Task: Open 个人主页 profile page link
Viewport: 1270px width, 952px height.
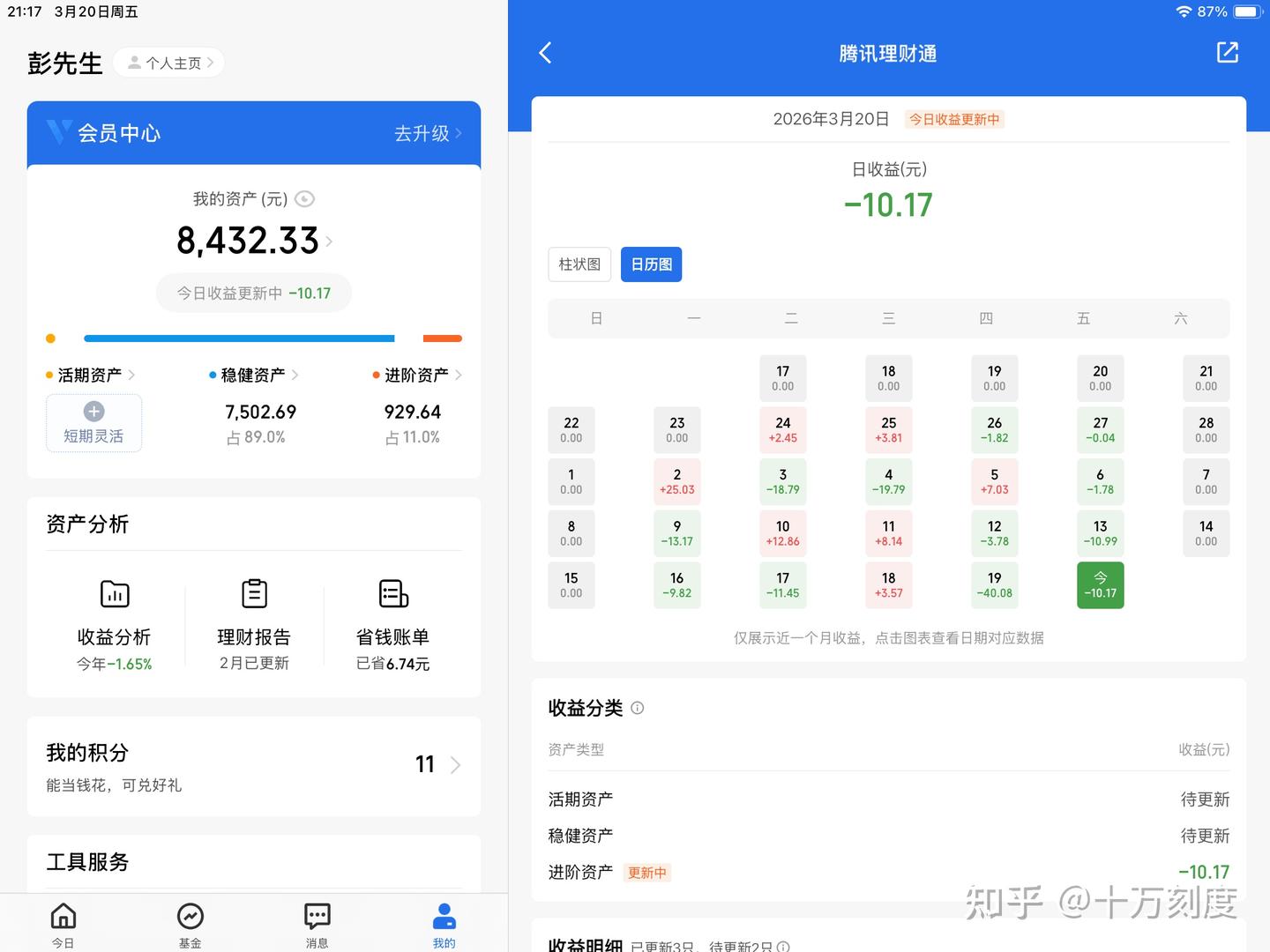Action: (168, 63)
